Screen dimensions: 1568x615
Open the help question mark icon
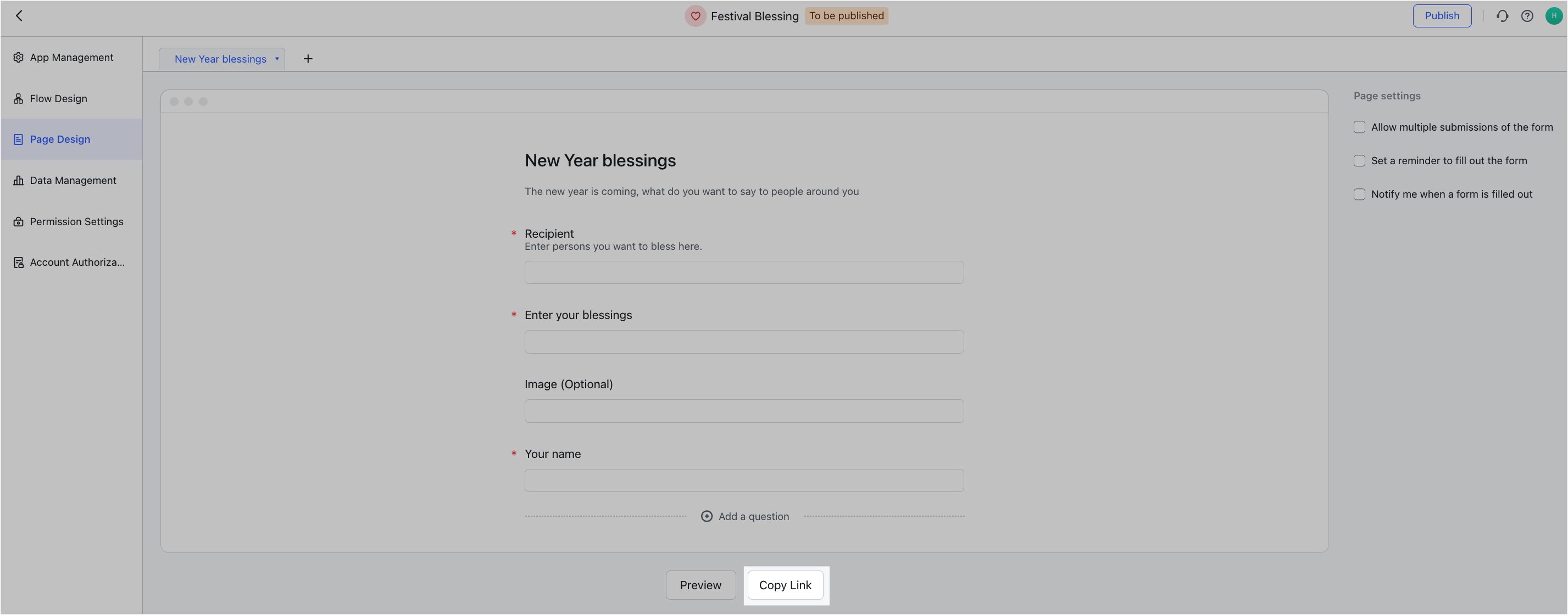pyautogui.click(x=1527, y=16)
